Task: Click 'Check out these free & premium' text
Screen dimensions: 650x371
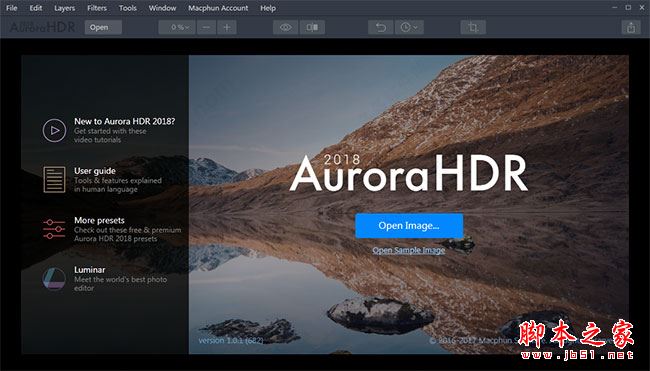Action: click(128, 234)
